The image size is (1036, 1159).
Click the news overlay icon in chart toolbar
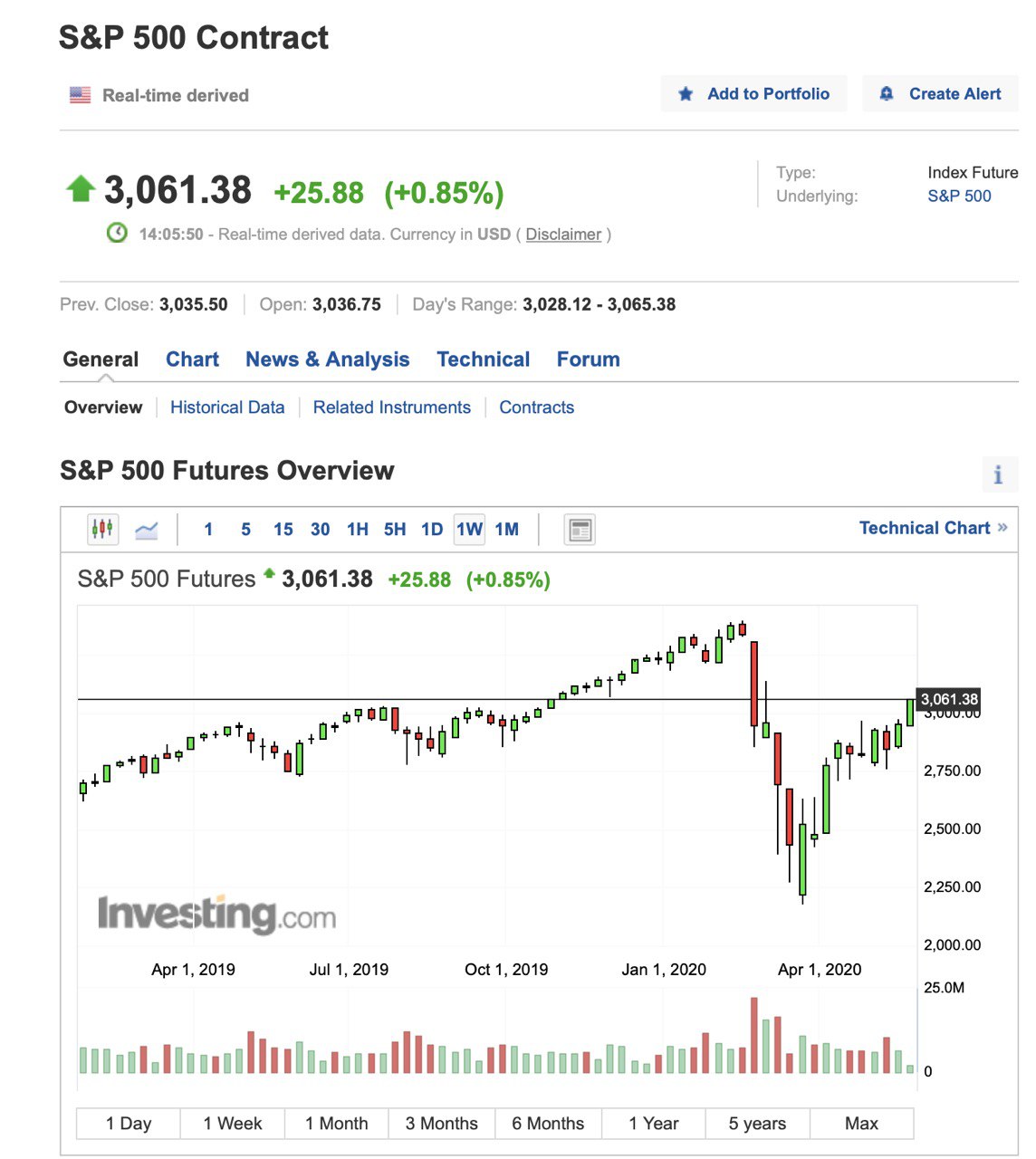(580, 530)
